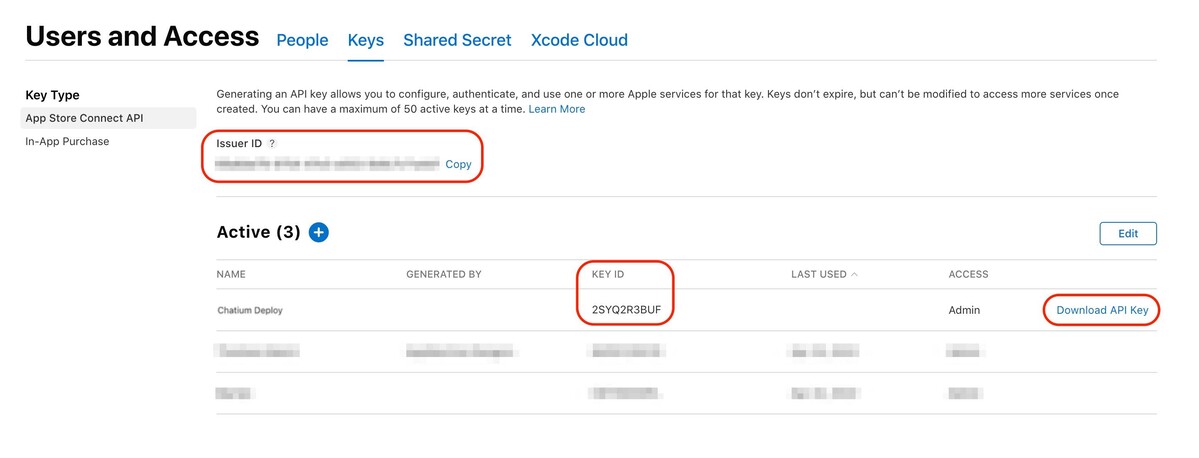Copy the Issuer ID

tap(458, 164)
